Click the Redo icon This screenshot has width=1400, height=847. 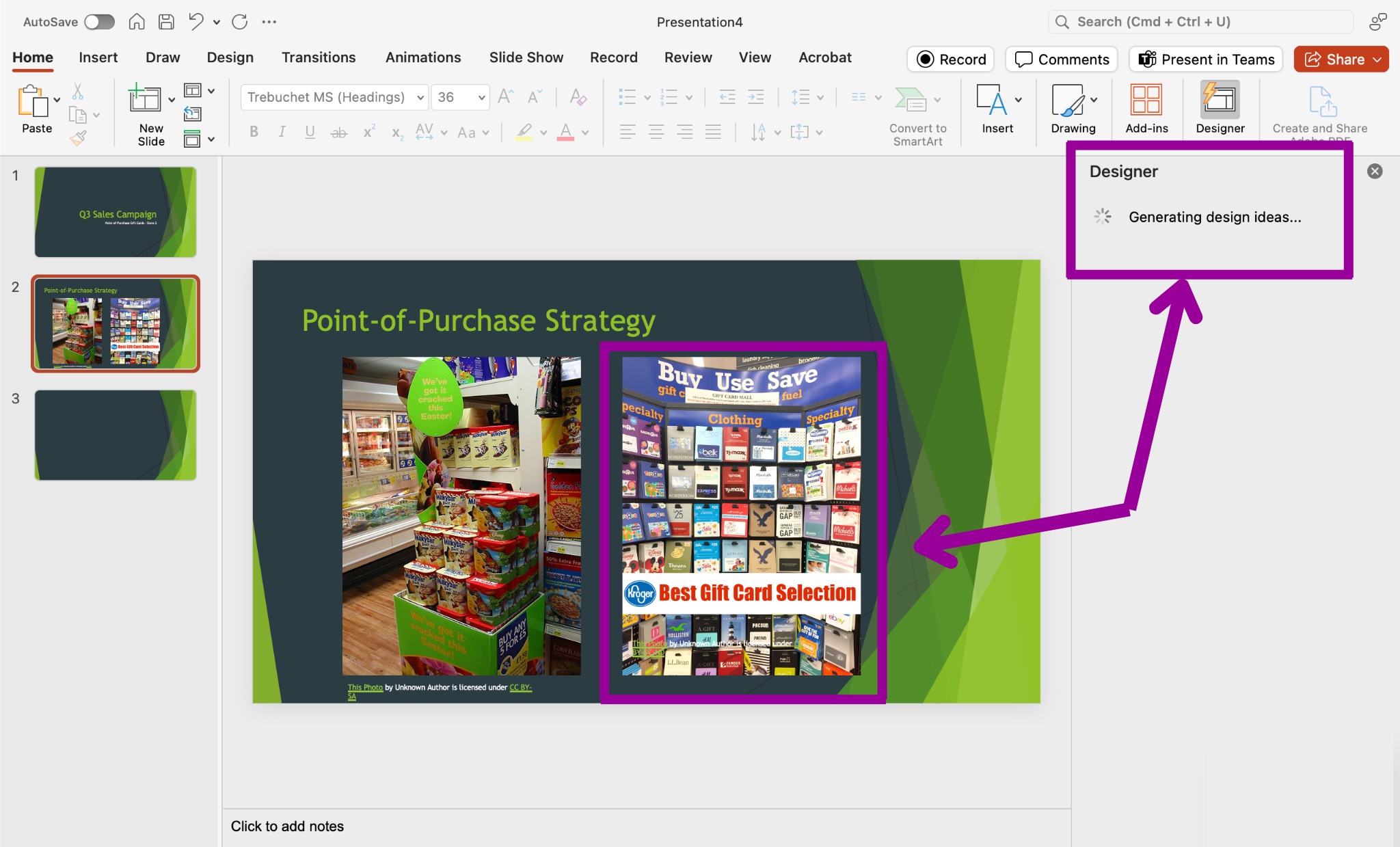pos(240,22)
